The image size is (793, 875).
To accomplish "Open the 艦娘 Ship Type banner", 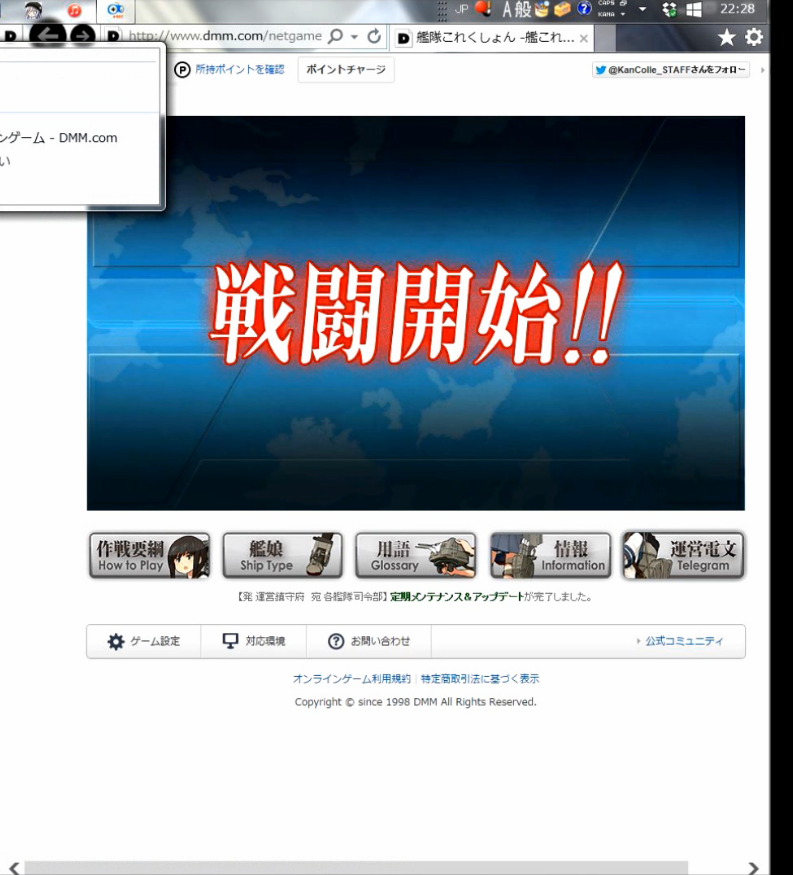I will [x=282, y=555].
